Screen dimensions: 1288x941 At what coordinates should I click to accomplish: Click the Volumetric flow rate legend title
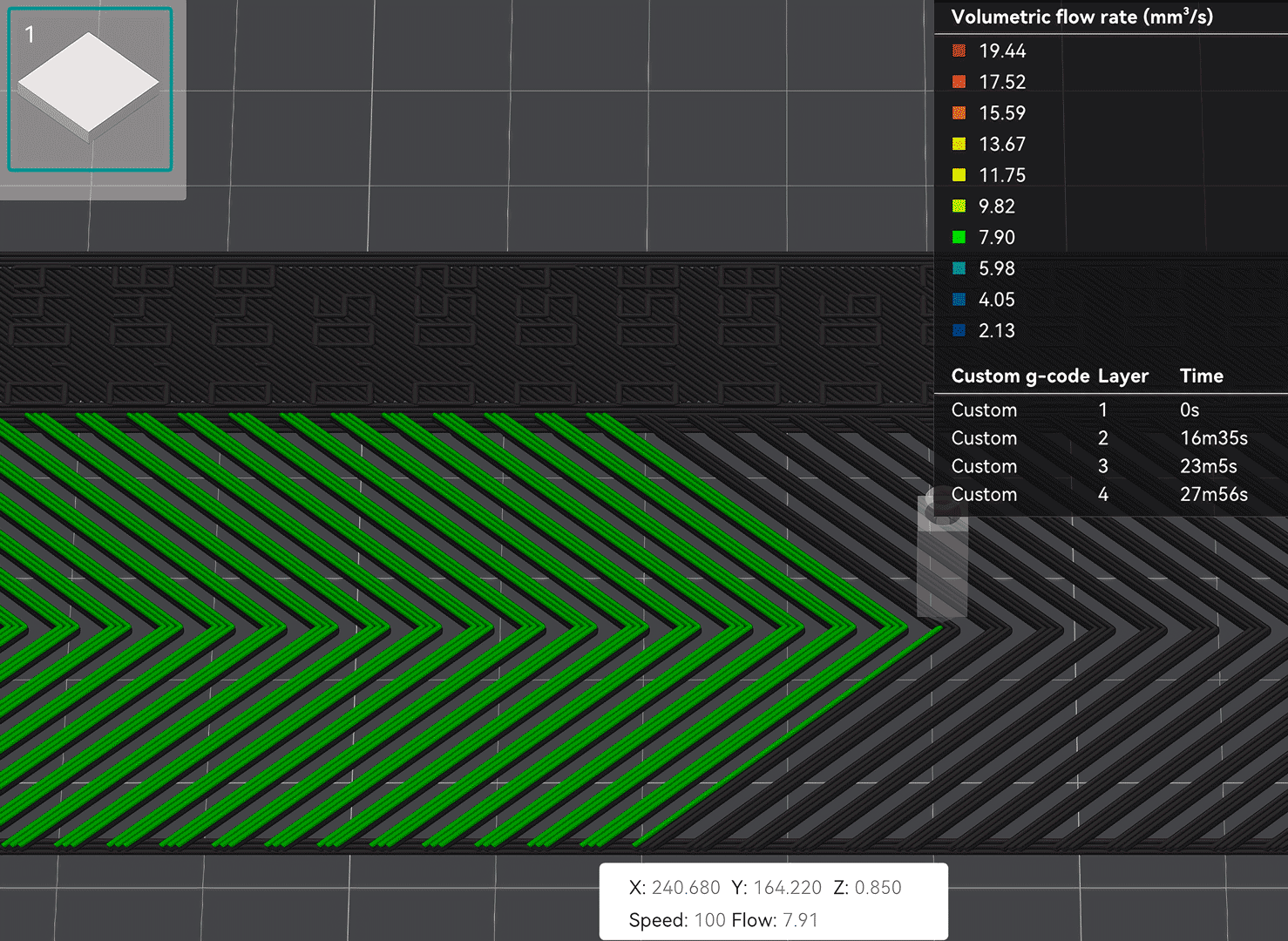[x=1081, y=17]
